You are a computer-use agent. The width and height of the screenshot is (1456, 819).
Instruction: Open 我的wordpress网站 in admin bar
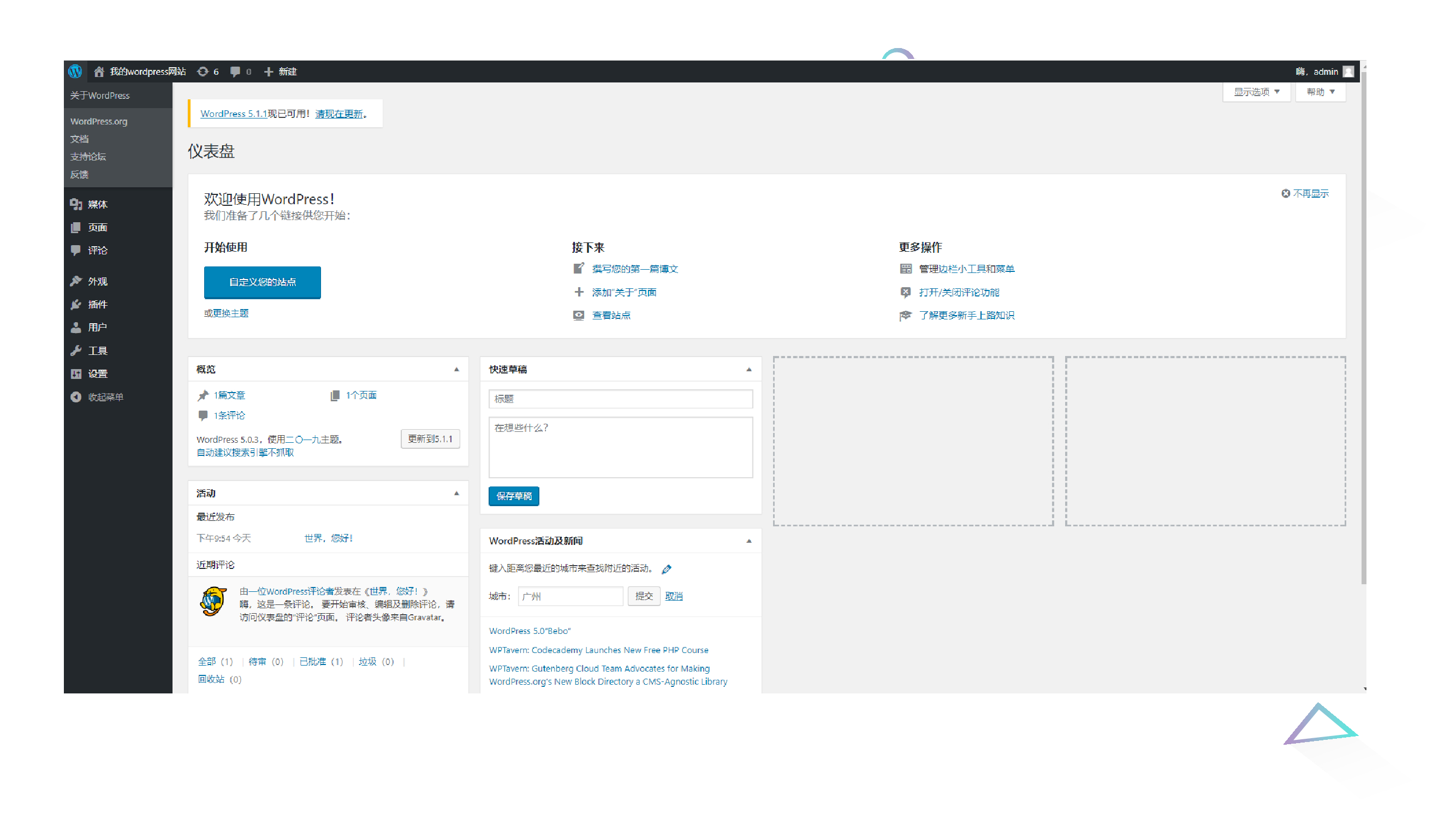[x=147, y=71]
